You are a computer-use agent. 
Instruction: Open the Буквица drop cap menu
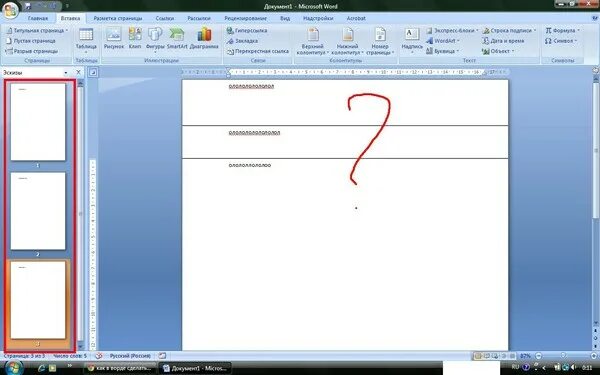442,51
